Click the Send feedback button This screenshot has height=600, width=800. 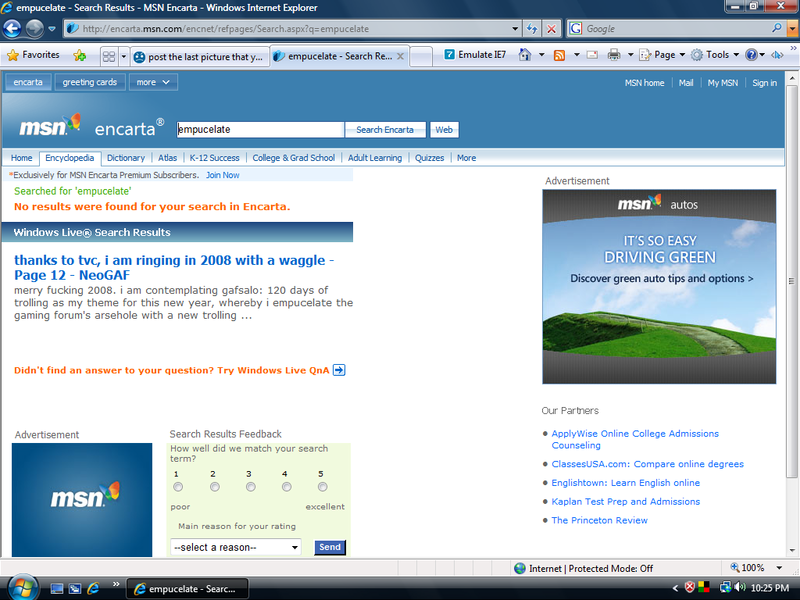330,547
